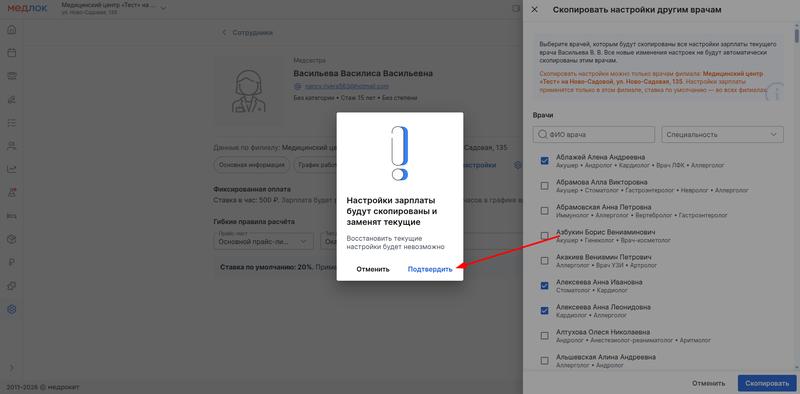
Task: Click Скопировать button in side panel
Action: click(x=767, y=383)
